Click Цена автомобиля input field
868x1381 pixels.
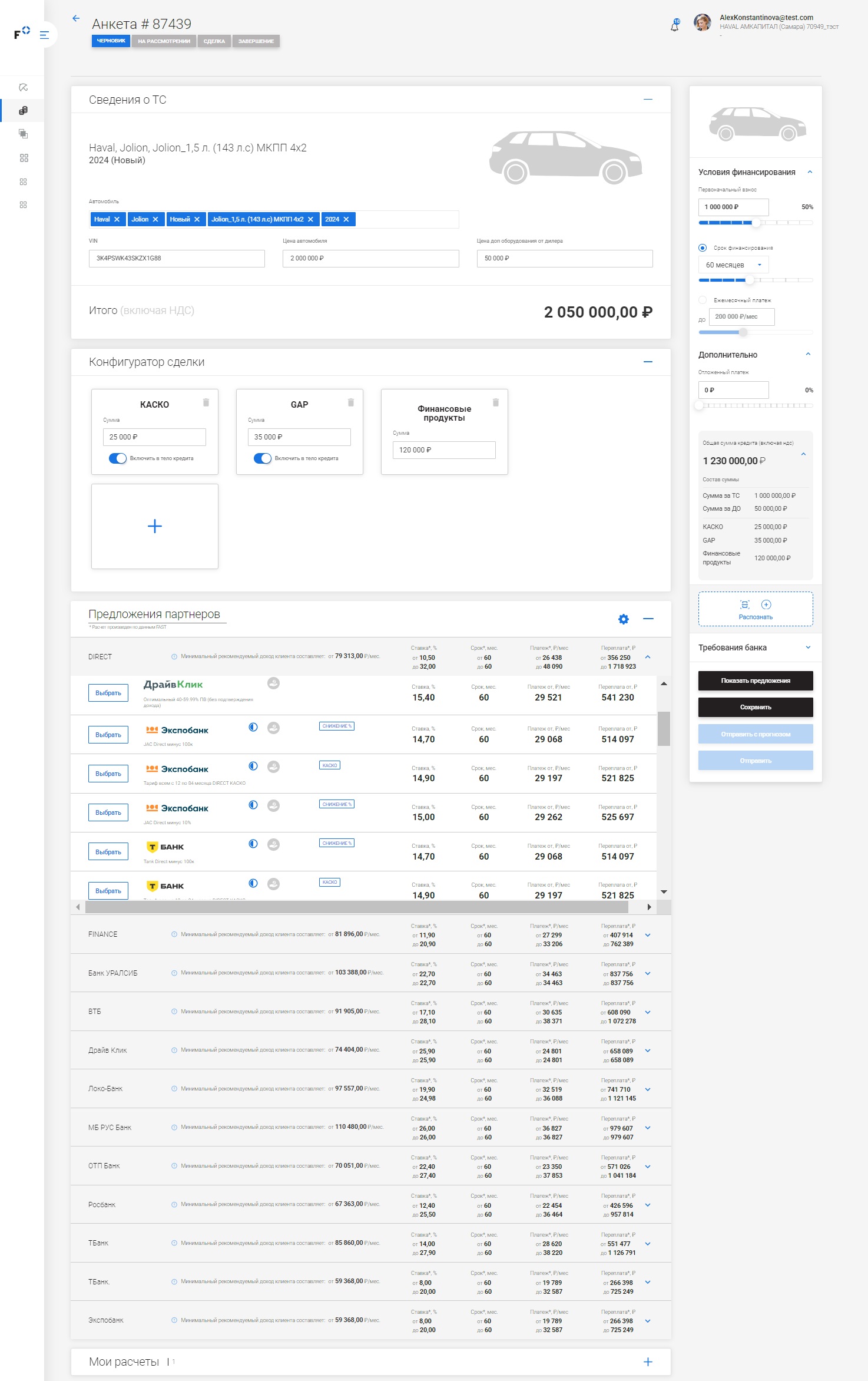point(371,258)
